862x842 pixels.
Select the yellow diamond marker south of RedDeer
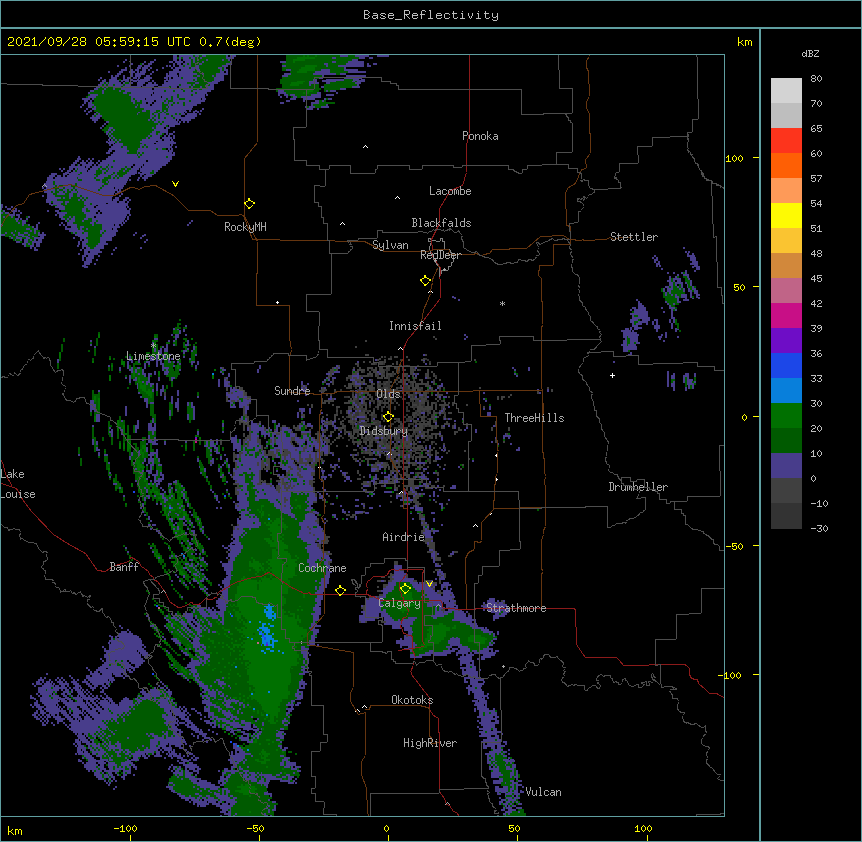point(425,281)
